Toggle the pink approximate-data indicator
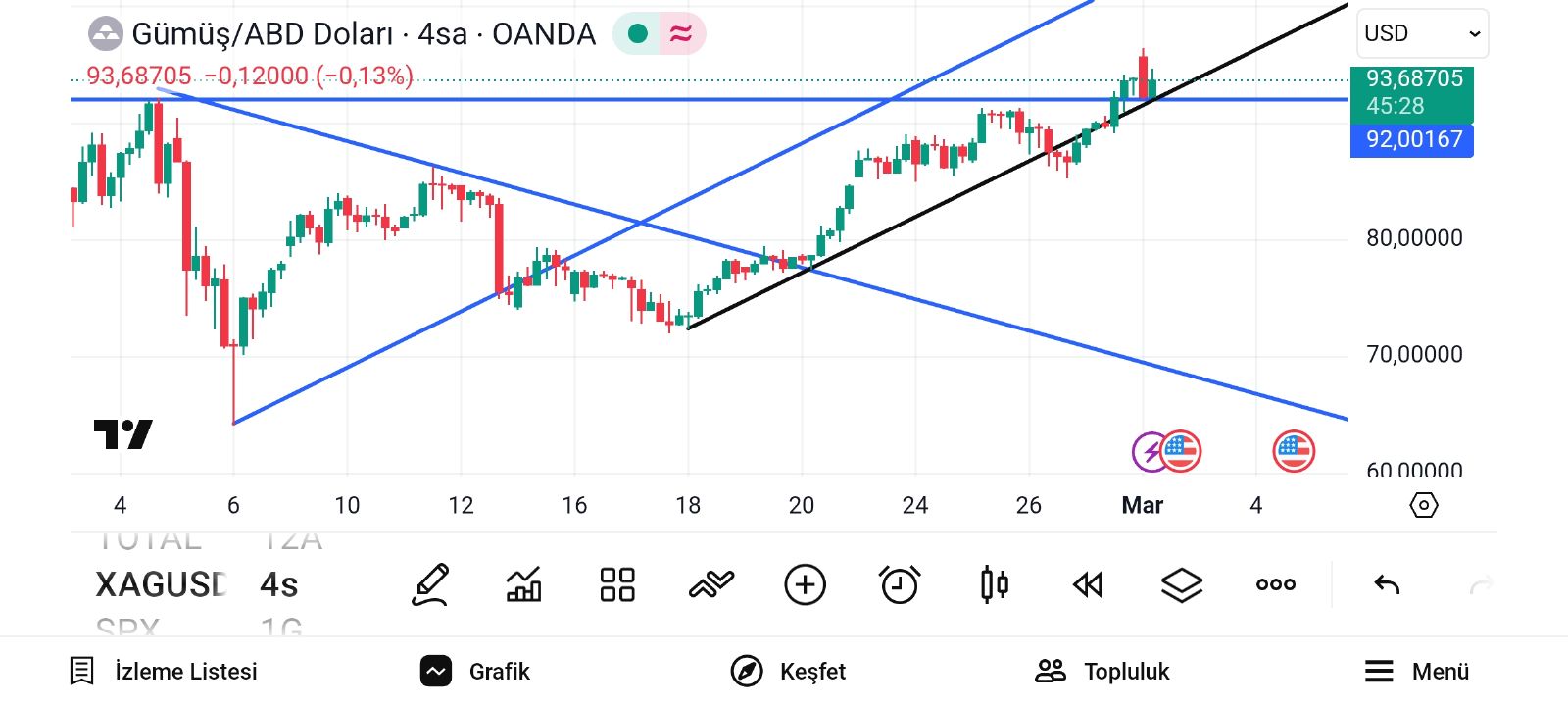The width and height of the screenshot is (1568, 706). (x=681, y=34)
